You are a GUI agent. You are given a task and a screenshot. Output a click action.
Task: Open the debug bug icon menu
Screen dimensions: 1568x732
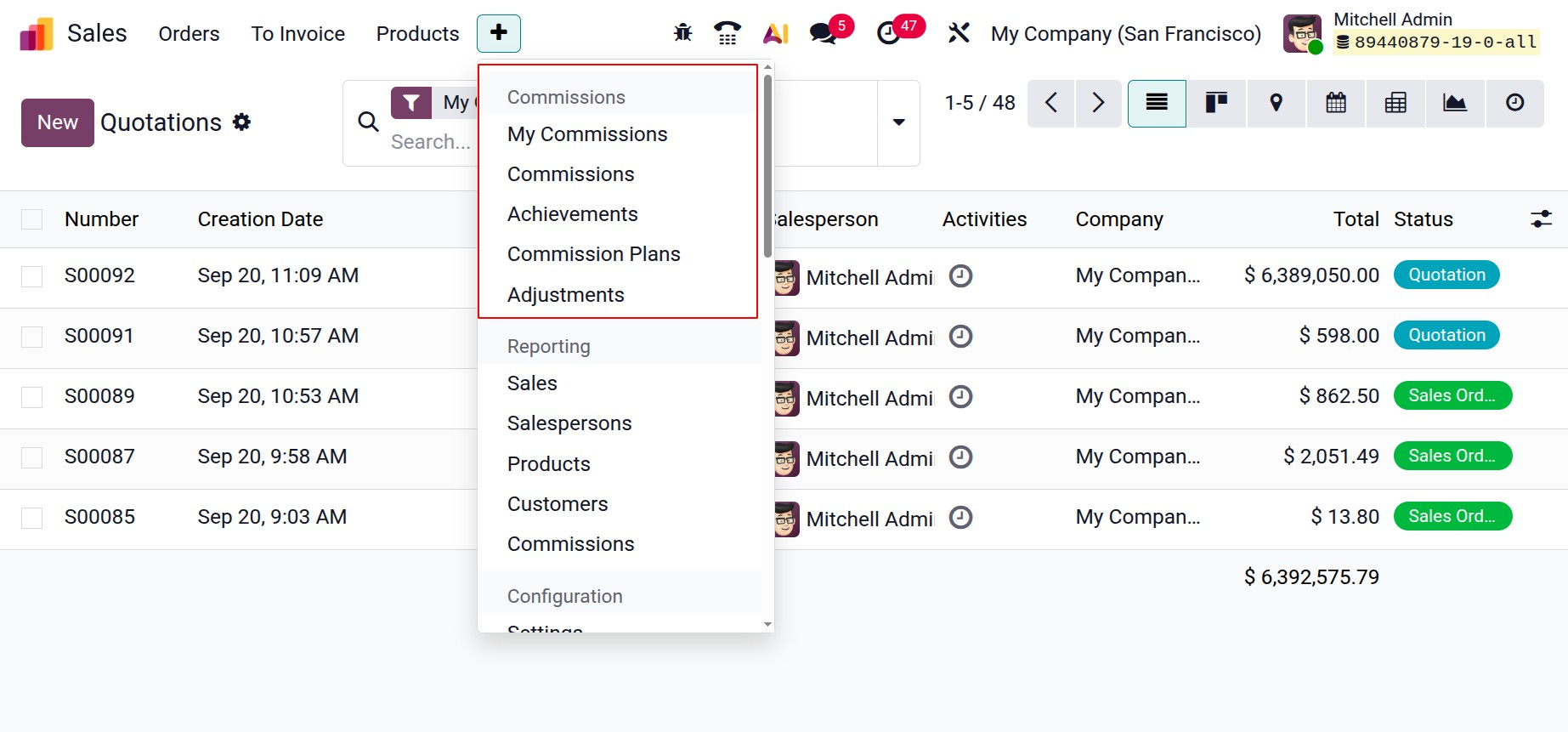click(x=682, y=33)
